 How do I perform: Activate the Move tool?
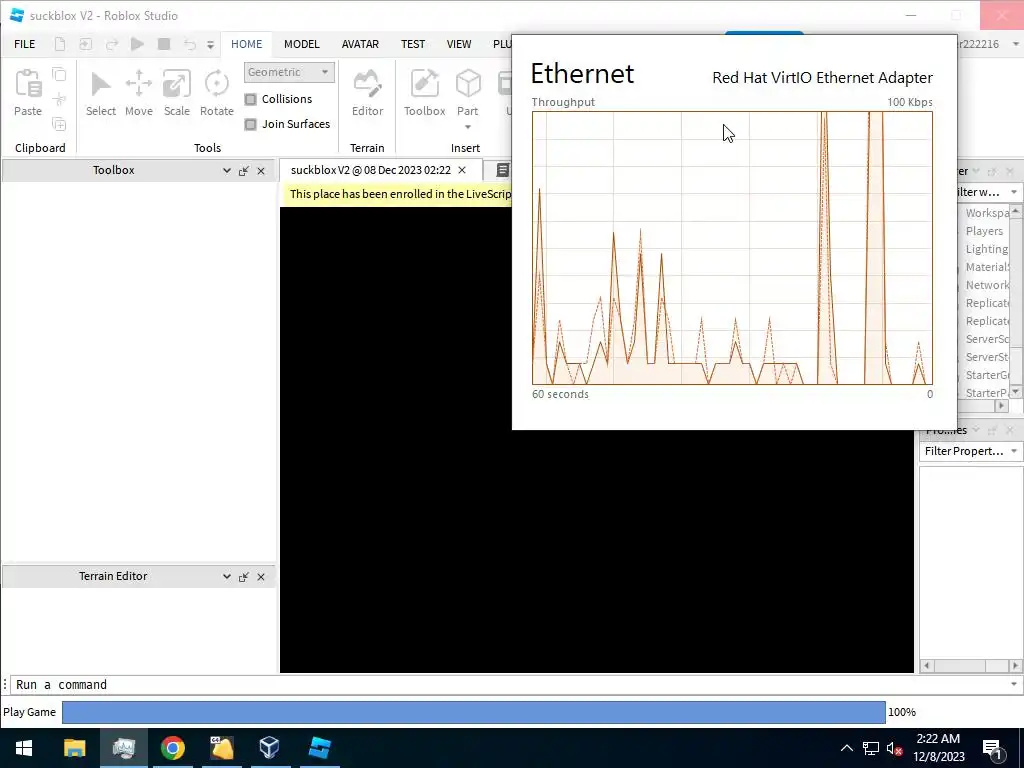[138, 92]
